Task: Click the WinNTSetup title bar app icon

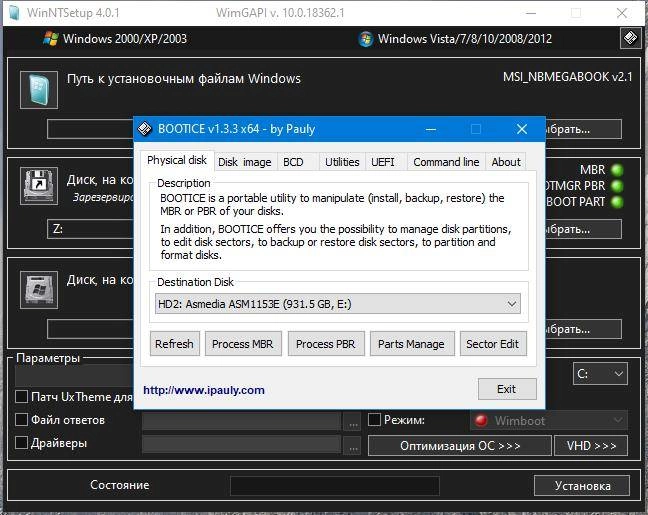Action: (14, 12)
